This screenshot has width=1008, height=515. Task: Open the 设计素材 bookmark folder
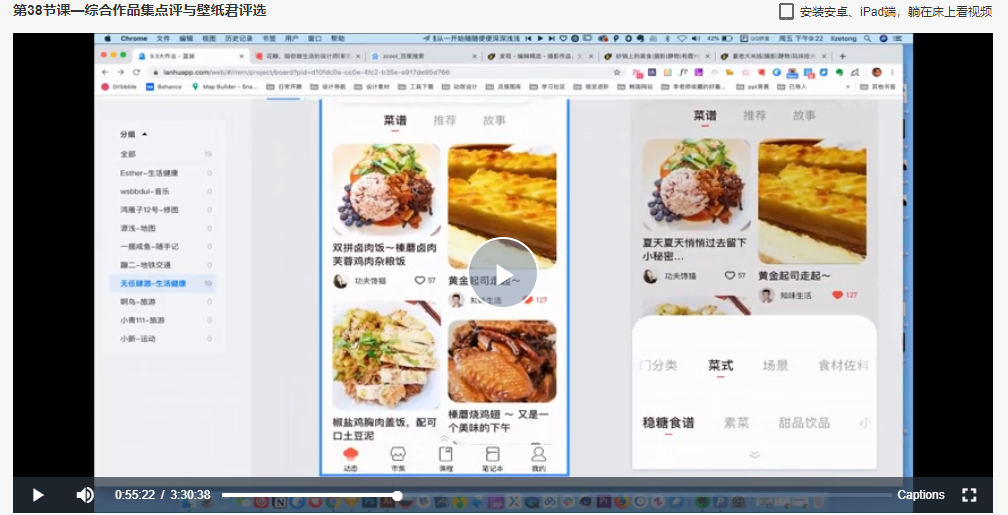(x=372, y=86)
